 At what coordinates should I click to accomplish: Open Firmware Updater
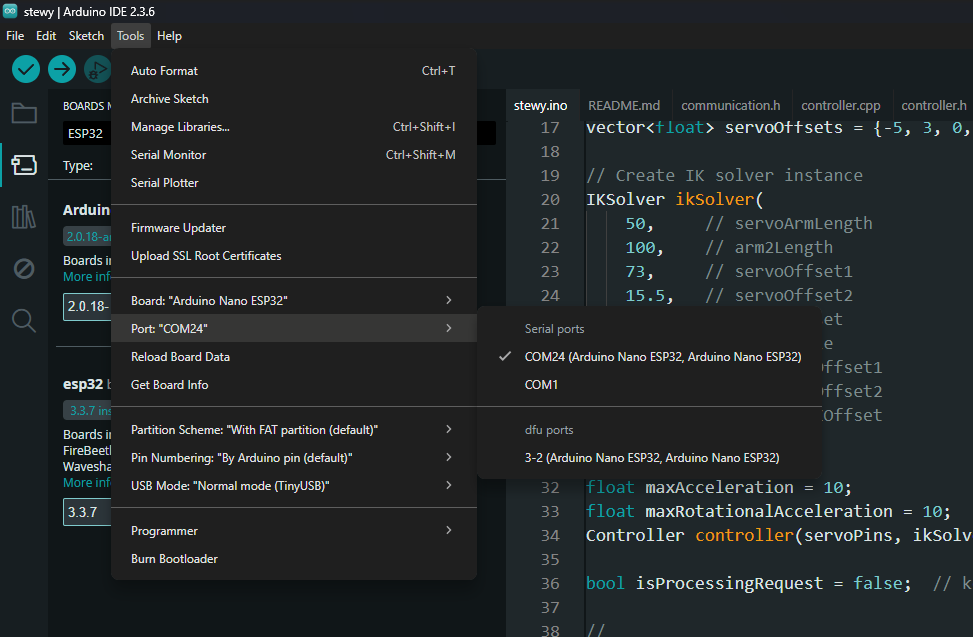[x=294, y=228]
